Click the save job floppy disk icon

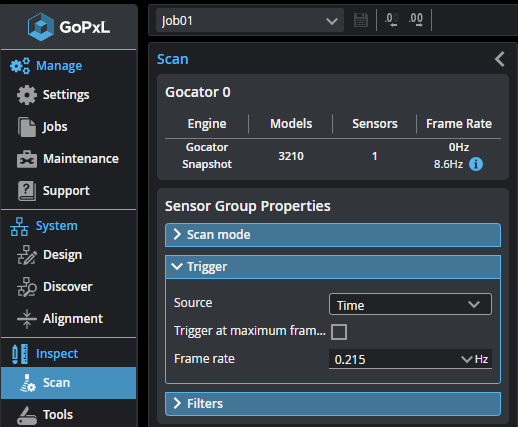(x=361, y=20)
